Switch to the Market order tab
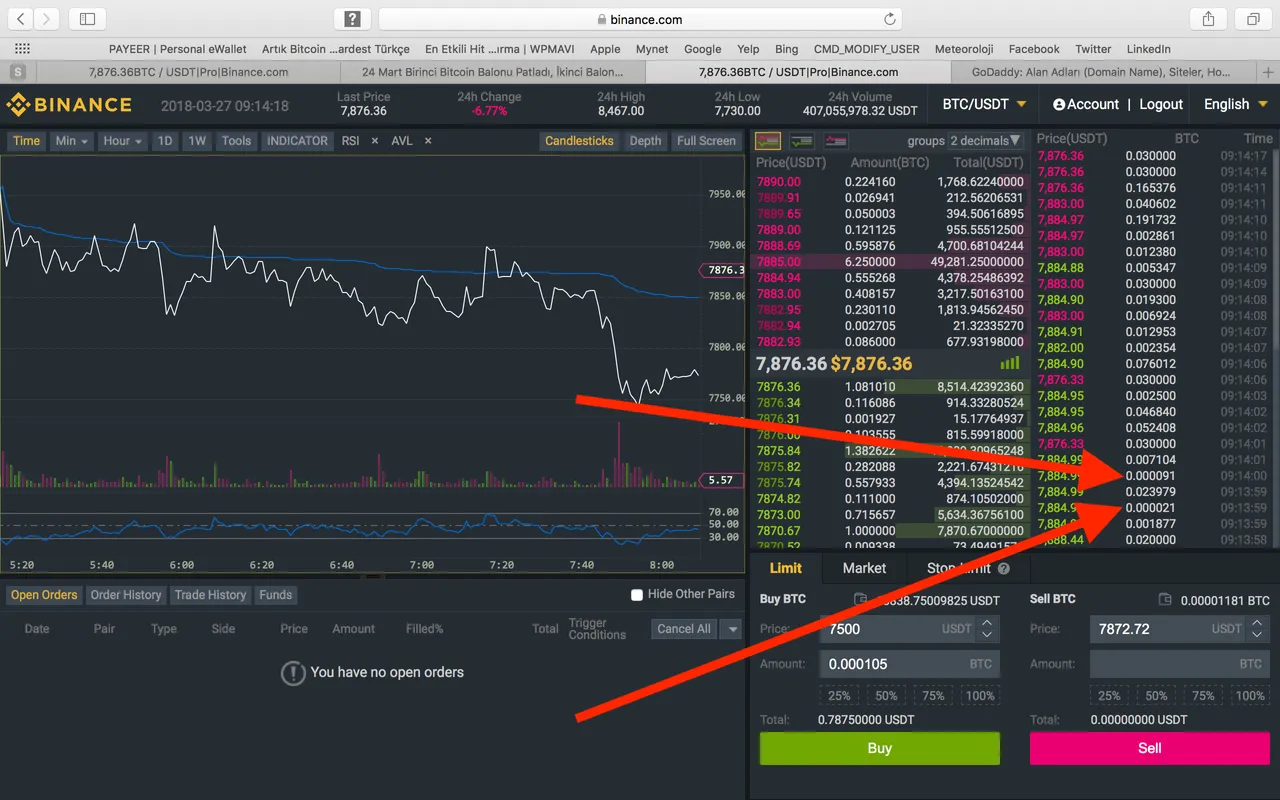The image size is (1280, 800). [x=864, y=568]
